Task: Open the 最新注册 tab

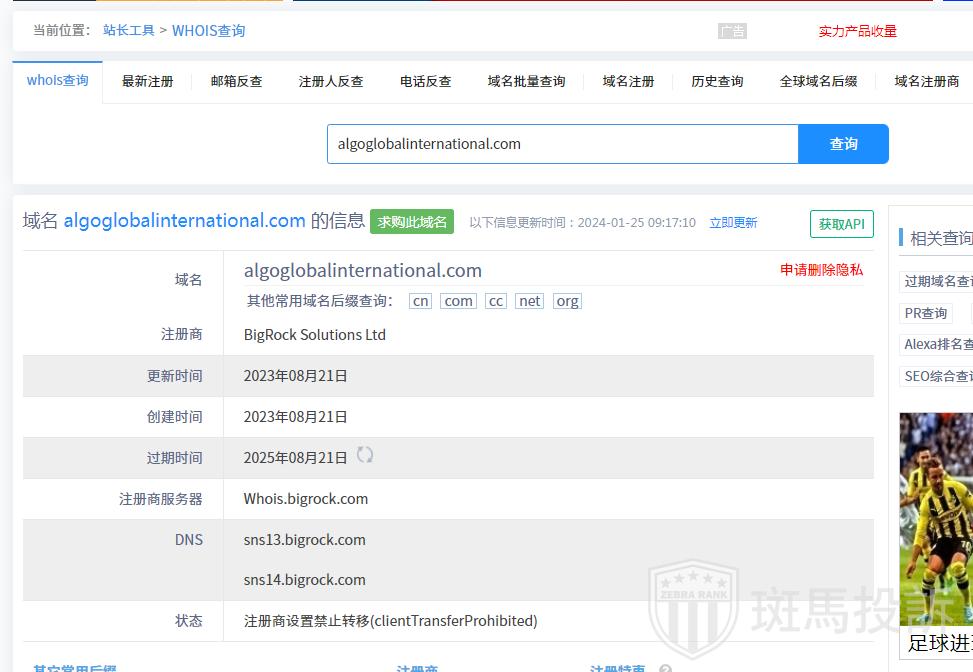Action: 147,81
